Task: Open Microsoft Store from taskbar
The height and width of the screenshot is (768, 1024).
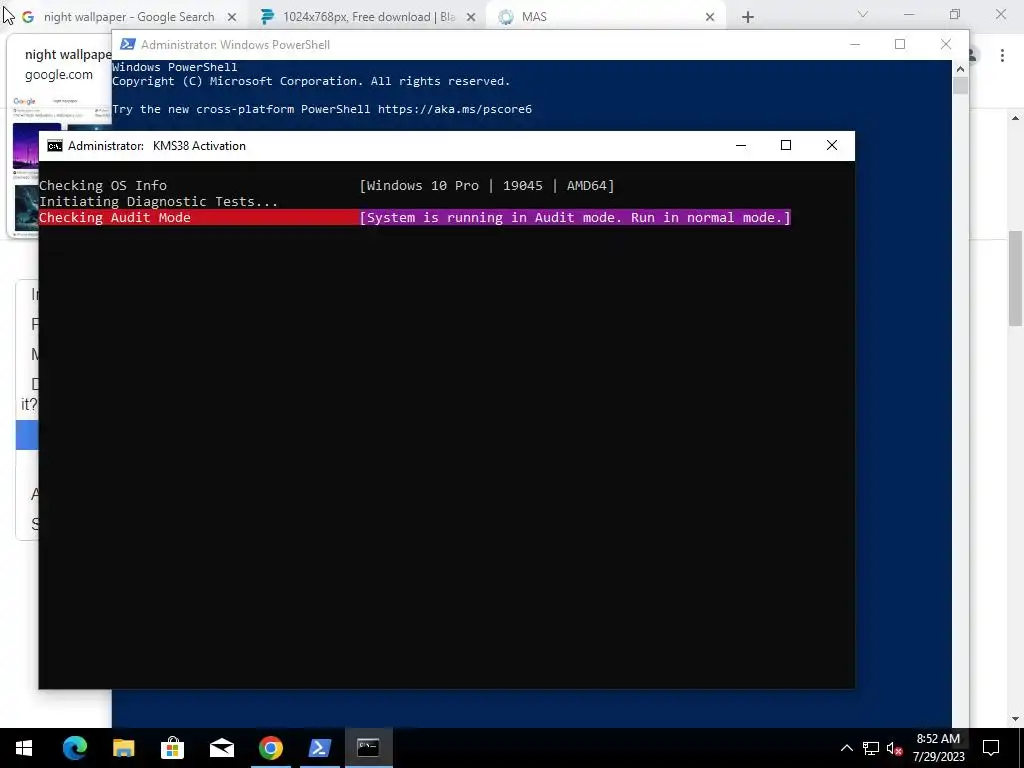Action: [x=172, y=748]
